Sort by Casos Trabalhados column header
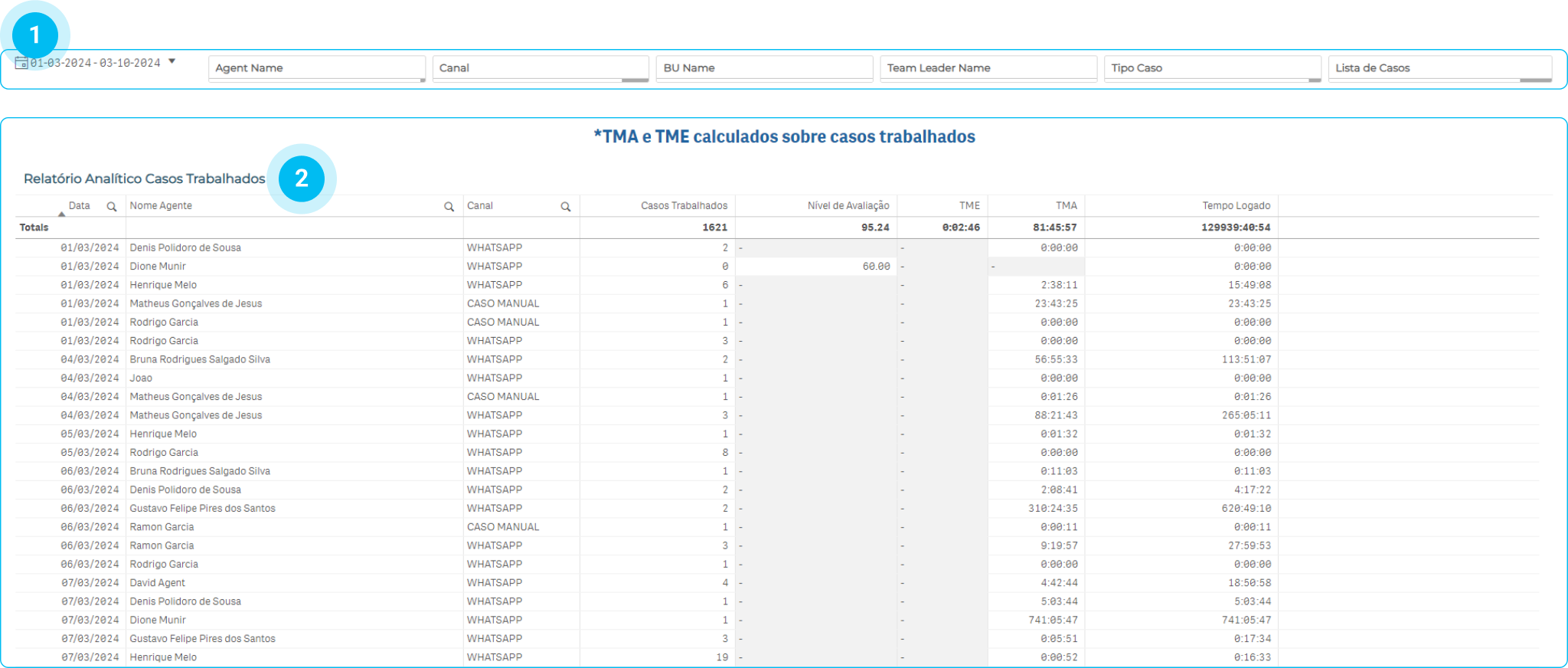This screenshot has width=1568, height=668. (684, 206)
